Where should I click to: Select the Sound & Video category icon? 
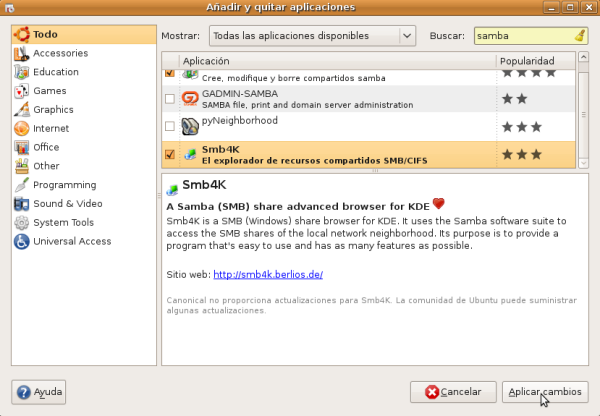click(x=21, y=204)
